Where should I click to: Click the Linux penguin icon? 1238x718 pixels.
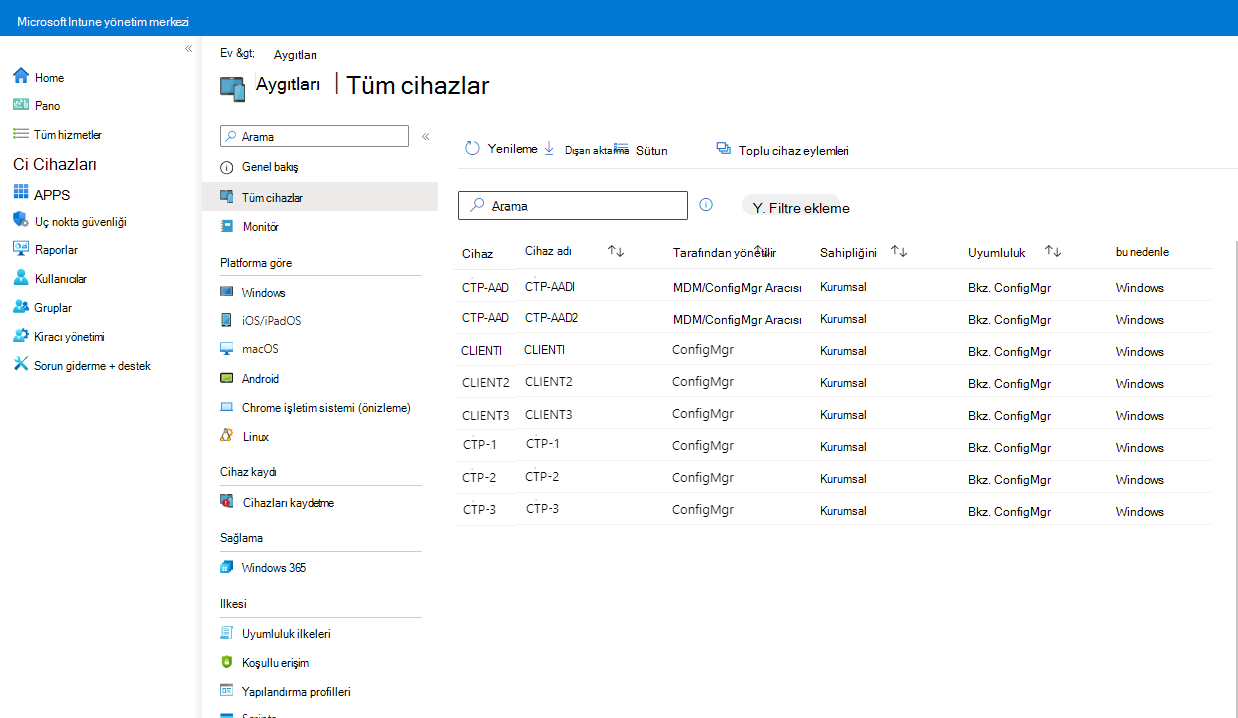pos(227,436)
